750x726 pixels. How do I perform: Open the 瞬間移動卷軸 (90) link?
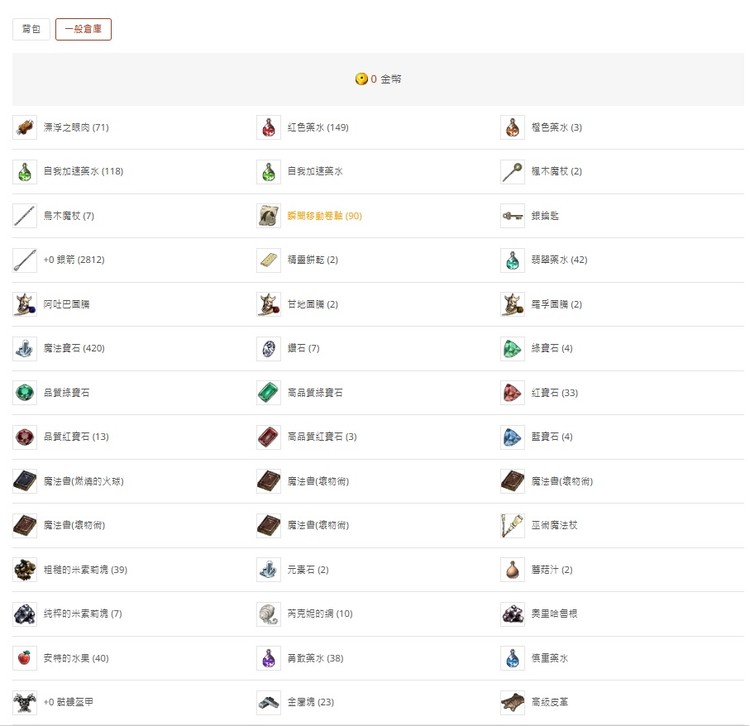click(x=325, y=216)
